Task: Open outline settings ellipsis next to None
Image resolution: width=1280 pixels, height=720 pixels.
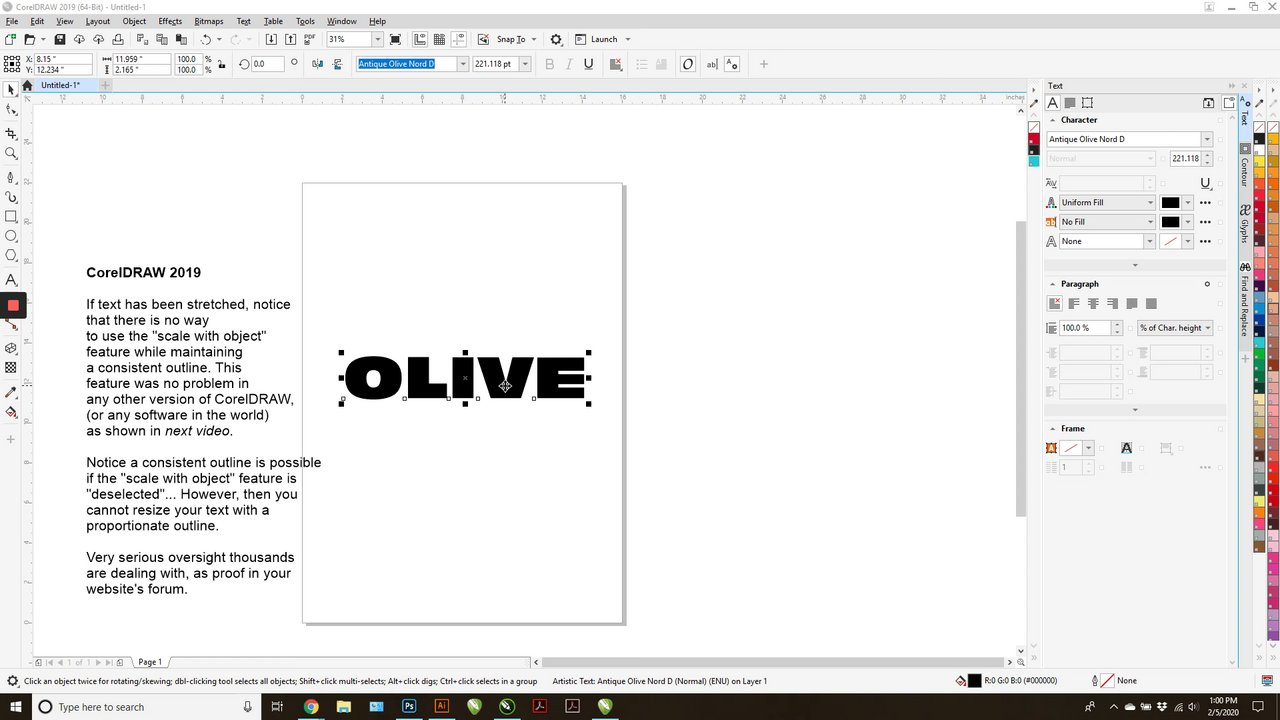Action: (x=1205, y=241)
